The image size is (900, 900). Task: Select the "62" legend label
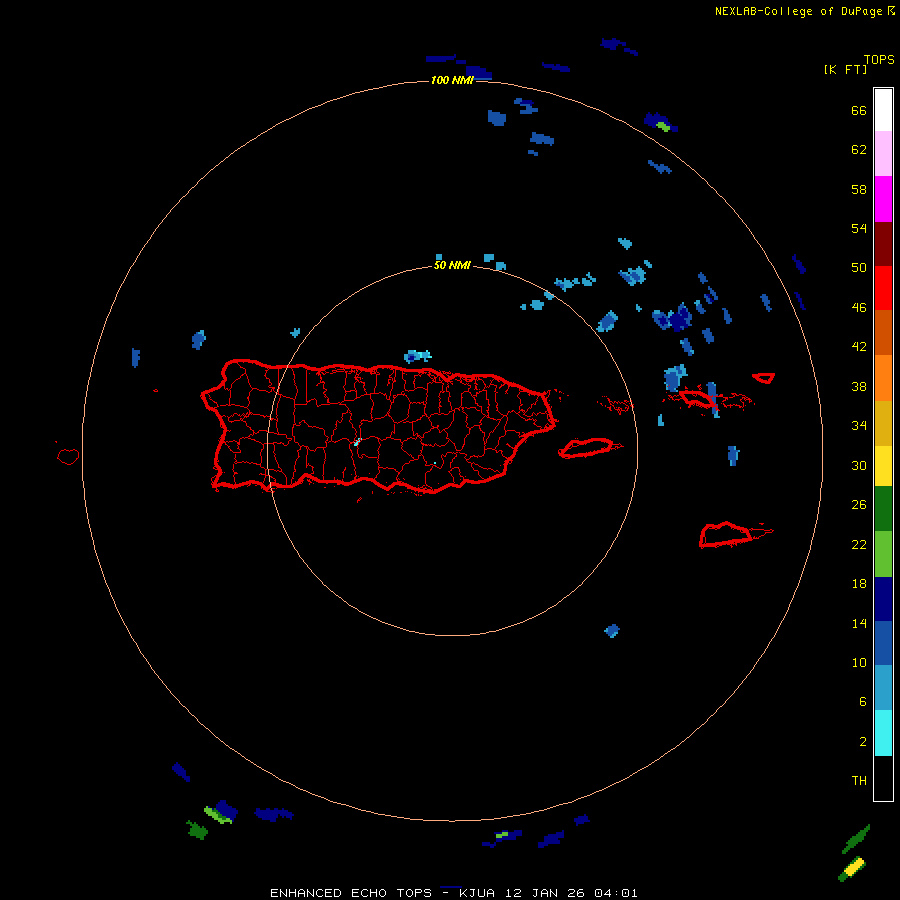click(859, 150)
